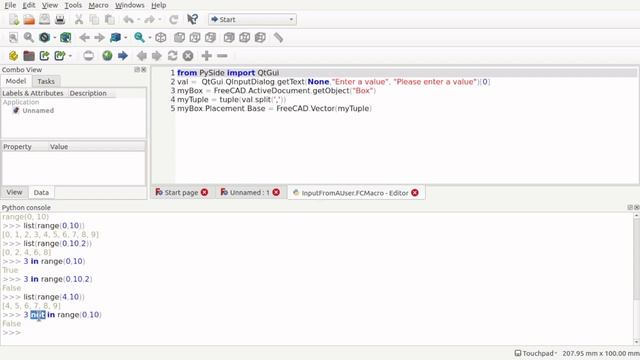
Task: Click the plus Zoom in icon
Action: [x=207, y=56]
